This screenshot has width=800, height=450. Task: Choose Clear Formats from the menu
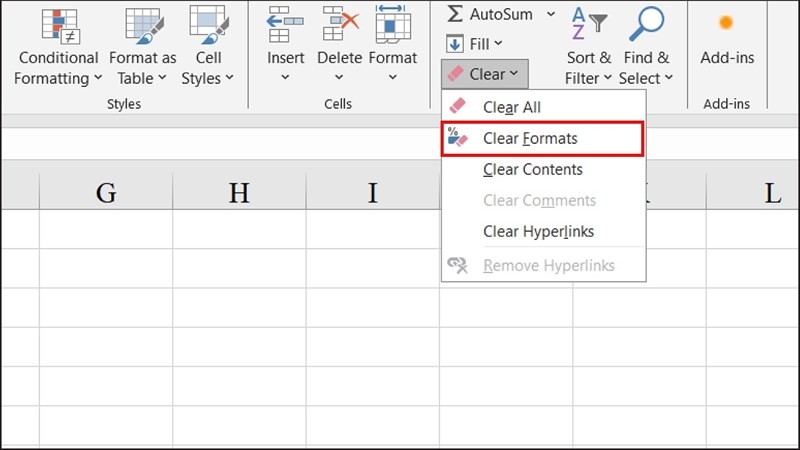(543, 138)
